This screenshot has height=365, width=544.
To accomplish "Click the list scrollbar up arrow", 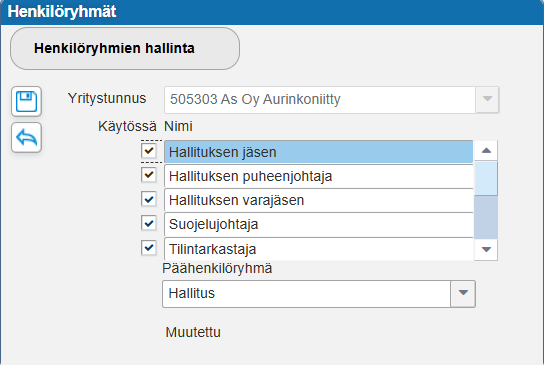I will point(486,151).
